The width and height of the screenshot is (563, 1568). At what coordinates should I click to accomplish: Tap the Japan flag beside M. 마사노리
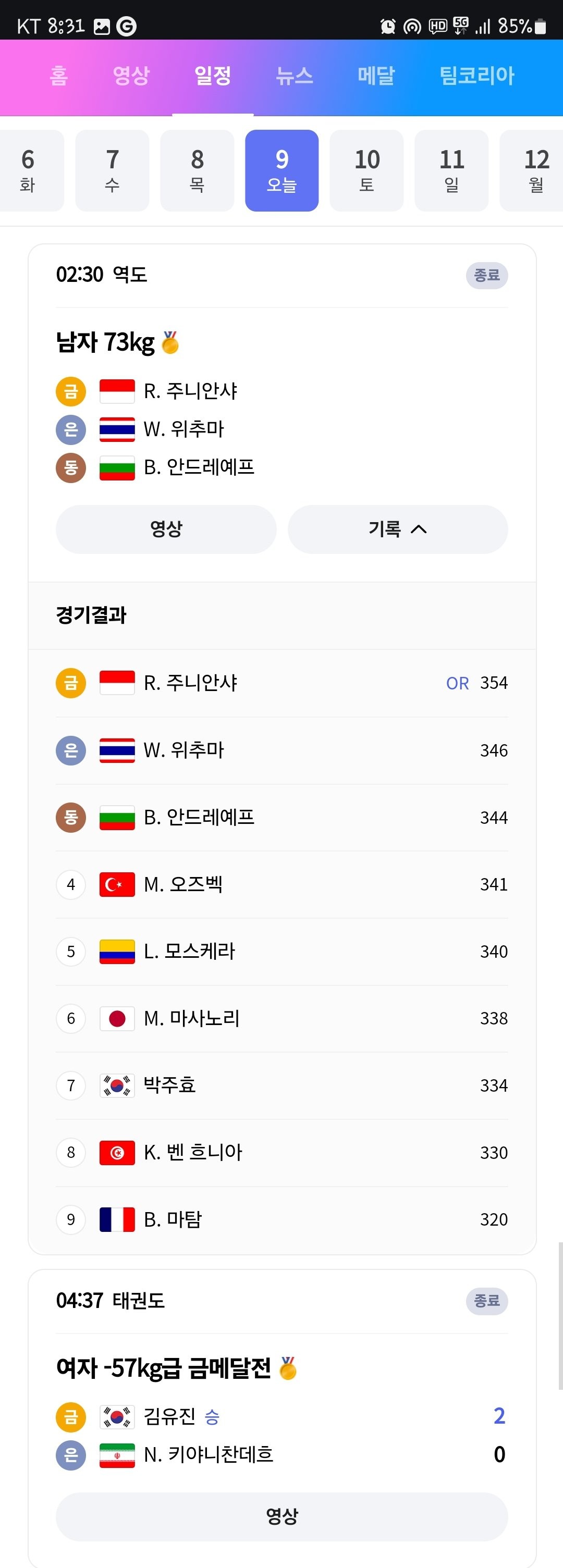click(117, 1018)
